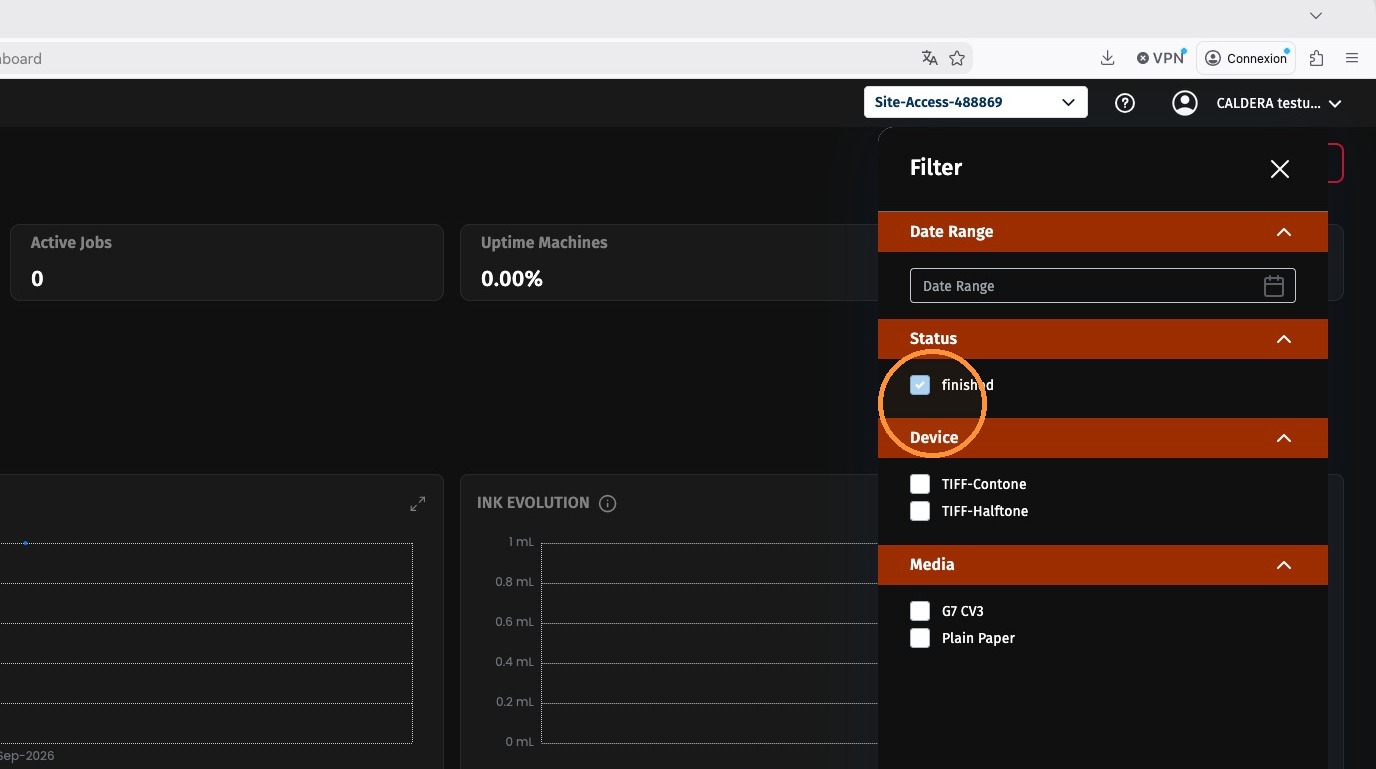The height and width of the screenshot is (769, 1376).
Task: Enable the G7 CV3 media checkbox
Action: coord(920,611)
